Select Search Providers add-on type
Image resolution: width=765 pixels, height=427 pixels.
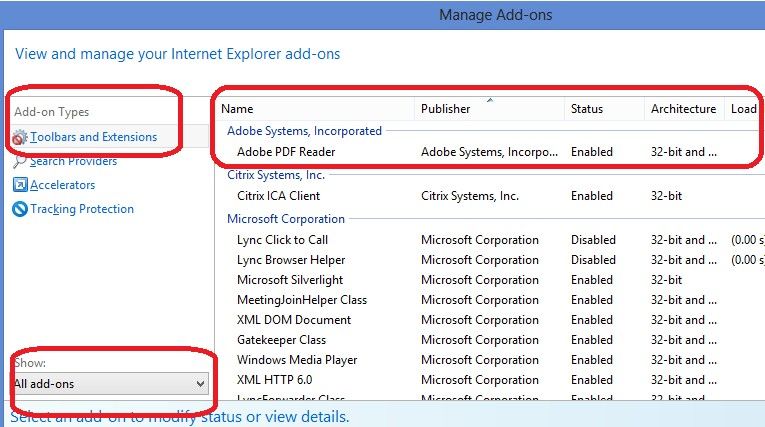point(74,161)
